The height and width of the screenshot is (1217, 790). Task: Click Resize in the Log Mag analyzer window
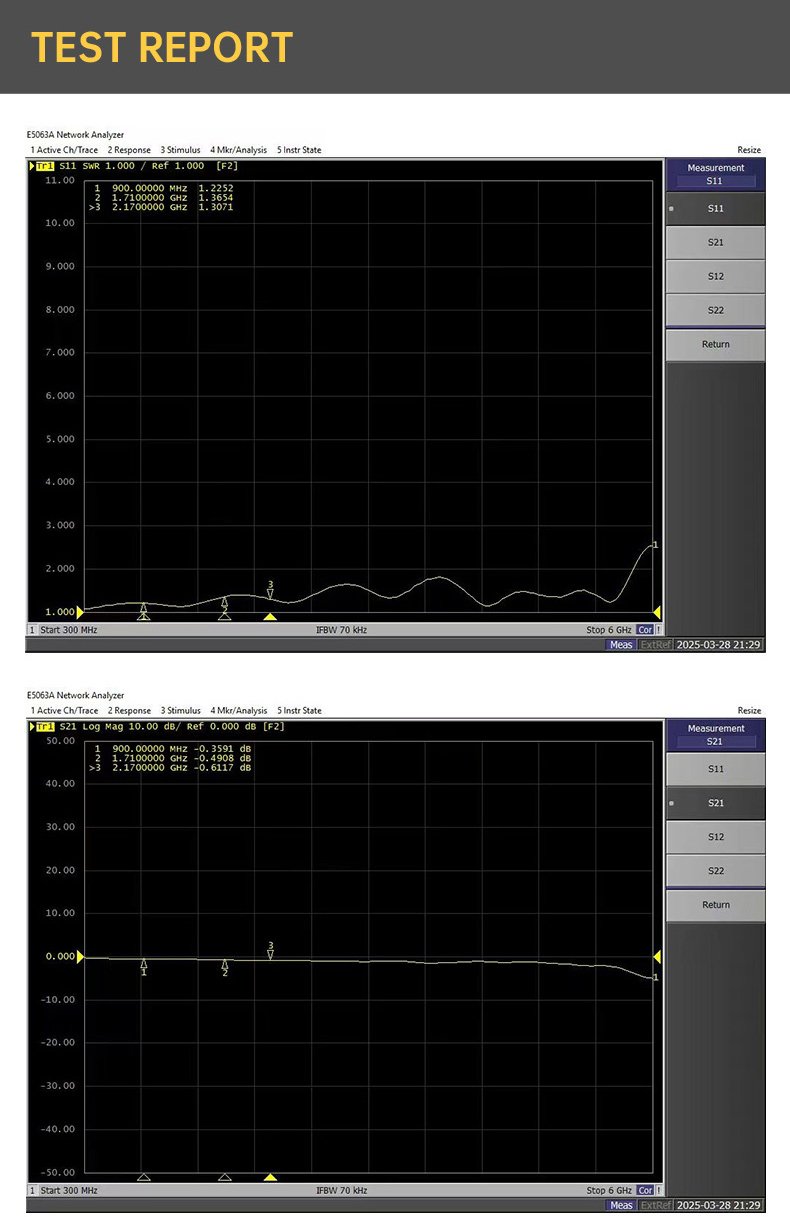749,711
